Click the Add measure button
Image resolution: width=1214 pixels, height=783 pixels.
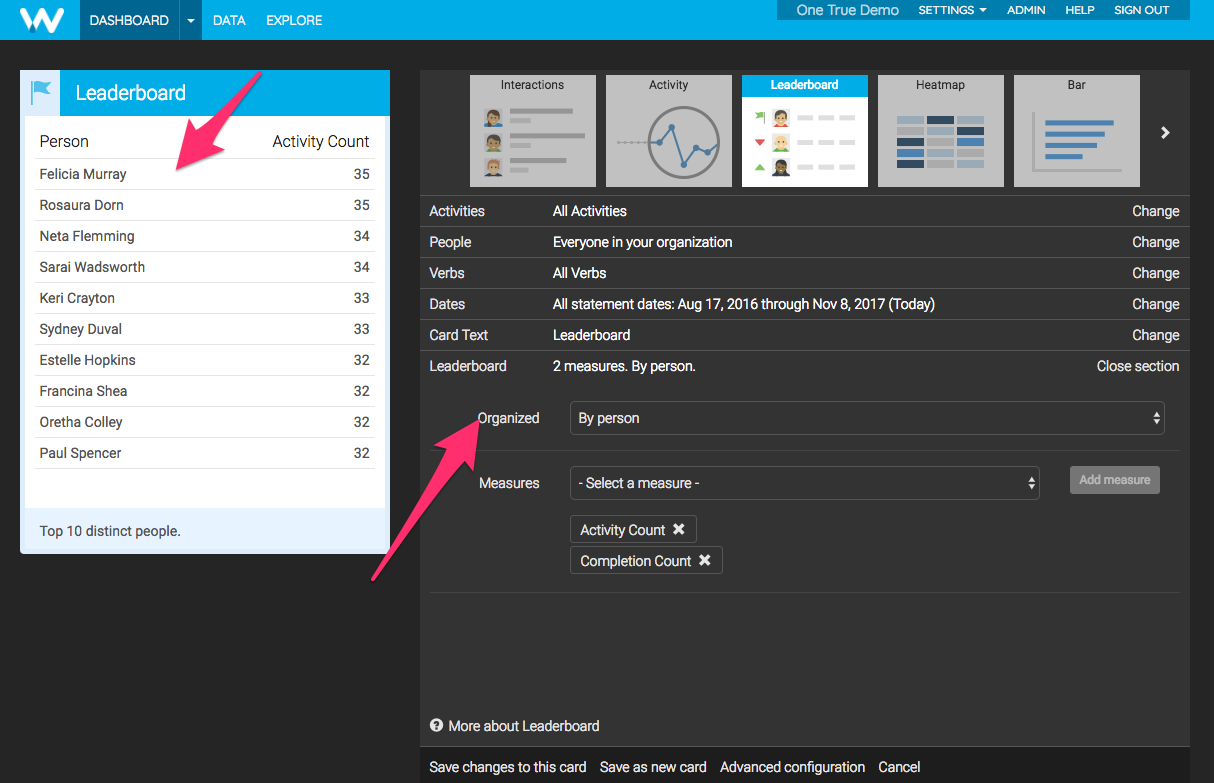[x=1114, y=480]
